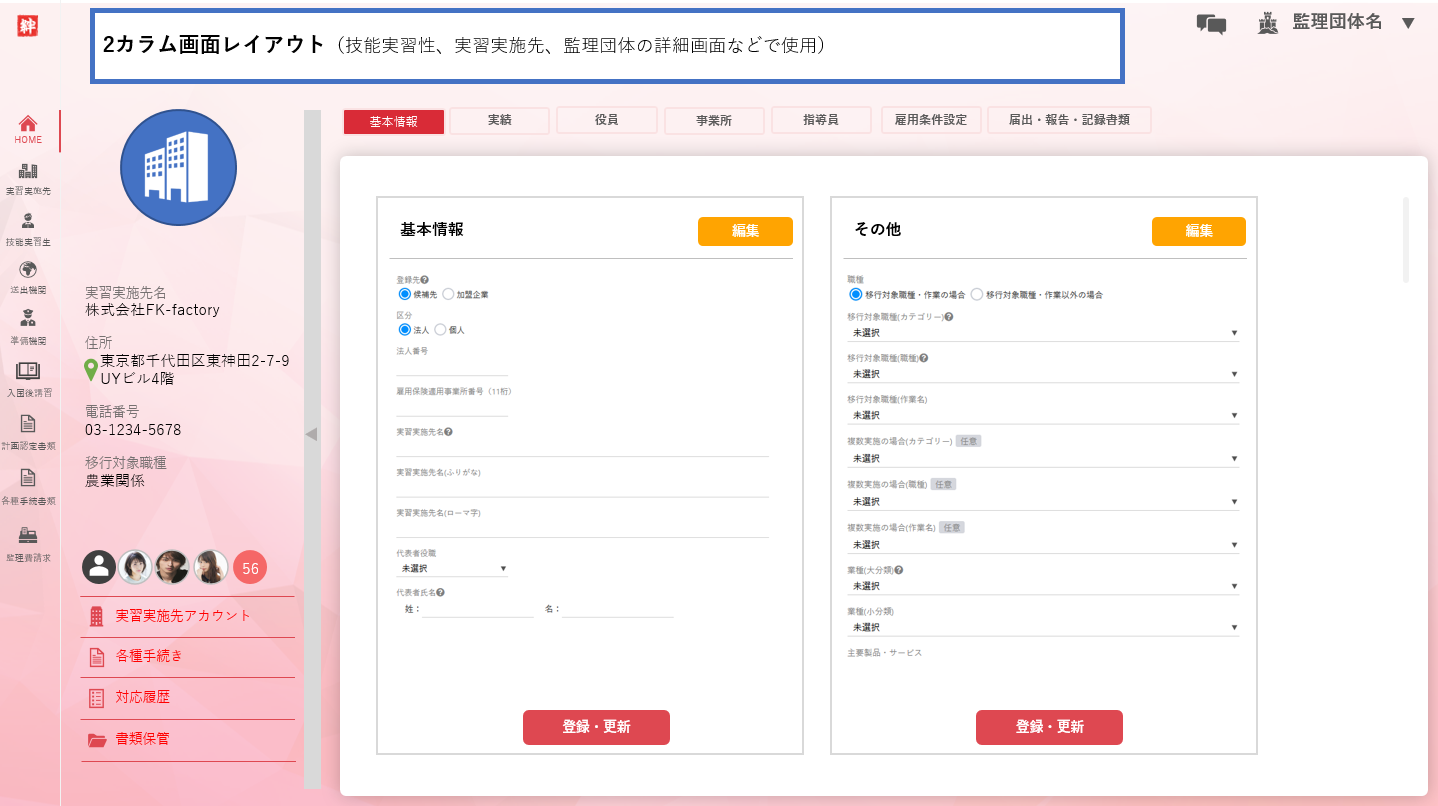The width and height of the screenshot is (1438, 806).
Task: Click 登録・更新 button in the その他 panel
Action: click(1049, 727)
